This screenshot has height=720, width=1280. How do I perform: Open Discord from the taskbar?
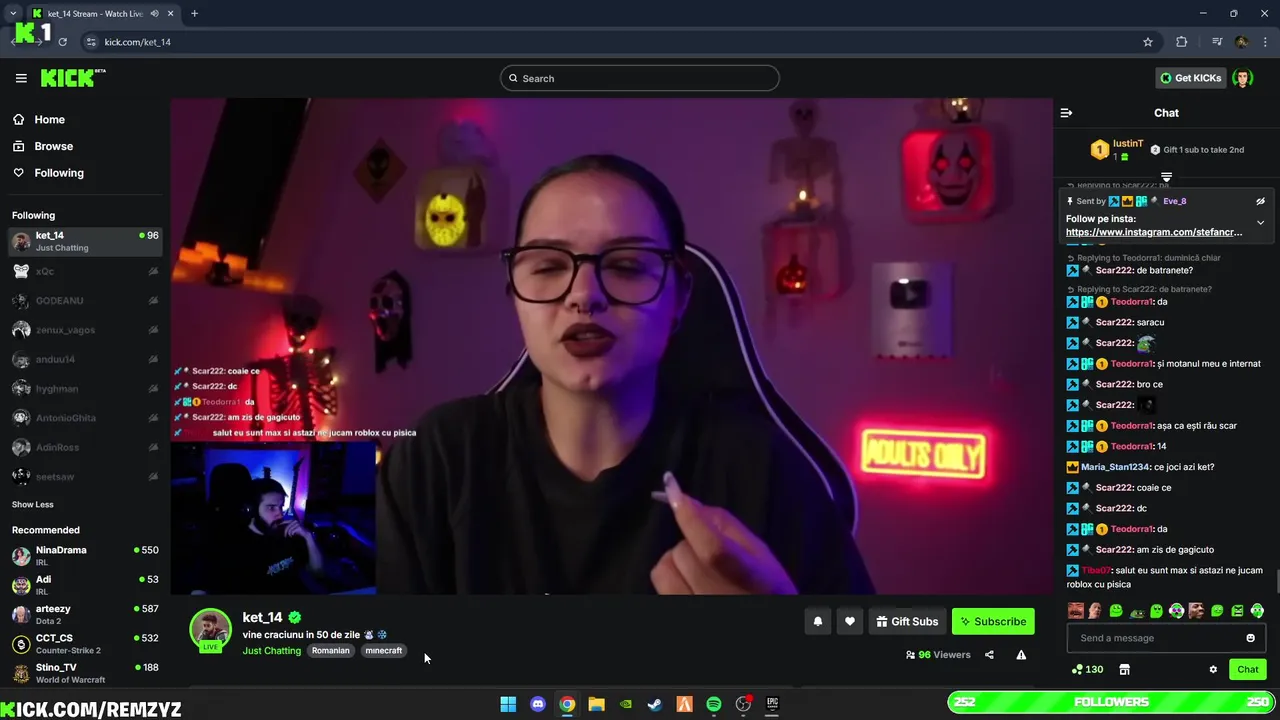tap(538, 704)
